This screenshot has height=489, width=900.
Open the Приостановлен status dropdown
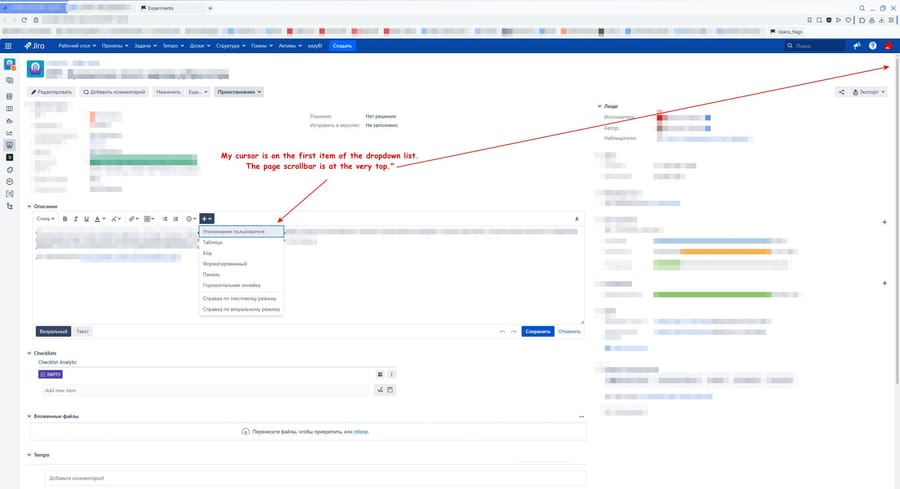[239, 92]
